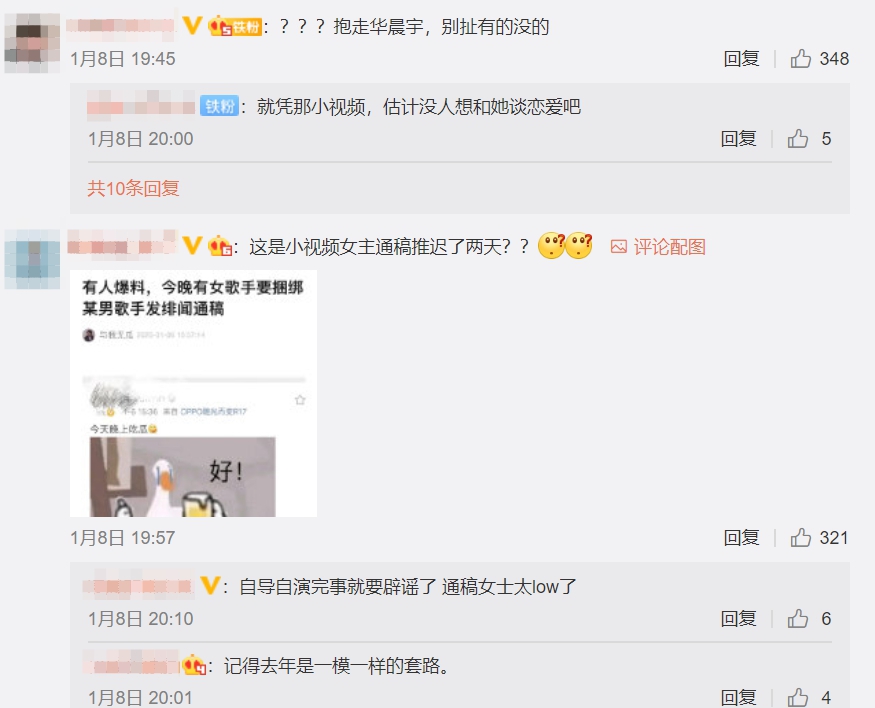
Task: Open the first commenter's avatar
Action: click(x=32, y=44)
